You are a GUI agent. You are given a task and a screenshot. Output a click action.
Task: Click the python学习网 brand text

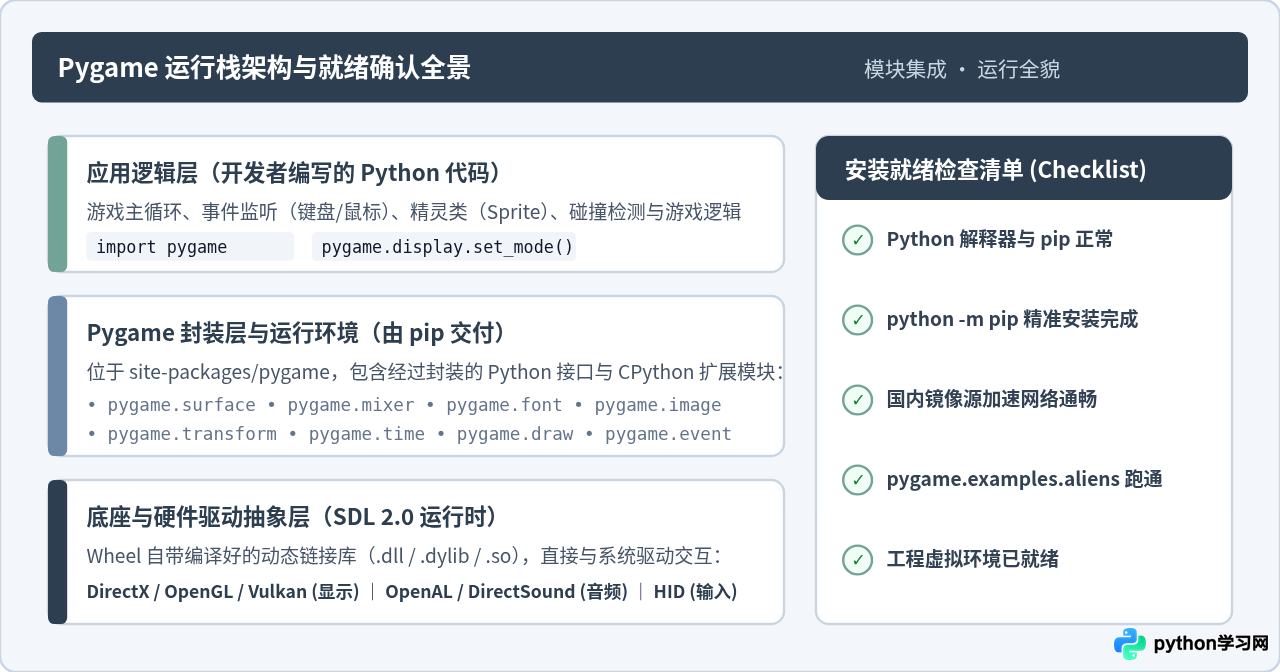coord(1211,644)
